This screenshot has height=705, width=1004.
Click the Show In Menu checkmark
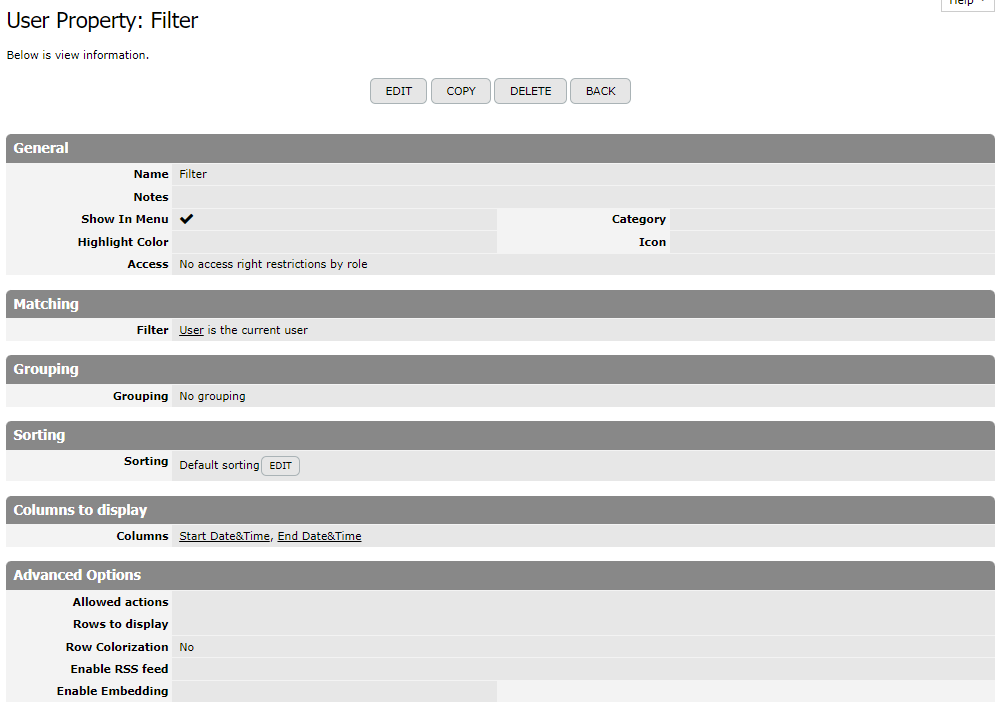click(187, 219)
